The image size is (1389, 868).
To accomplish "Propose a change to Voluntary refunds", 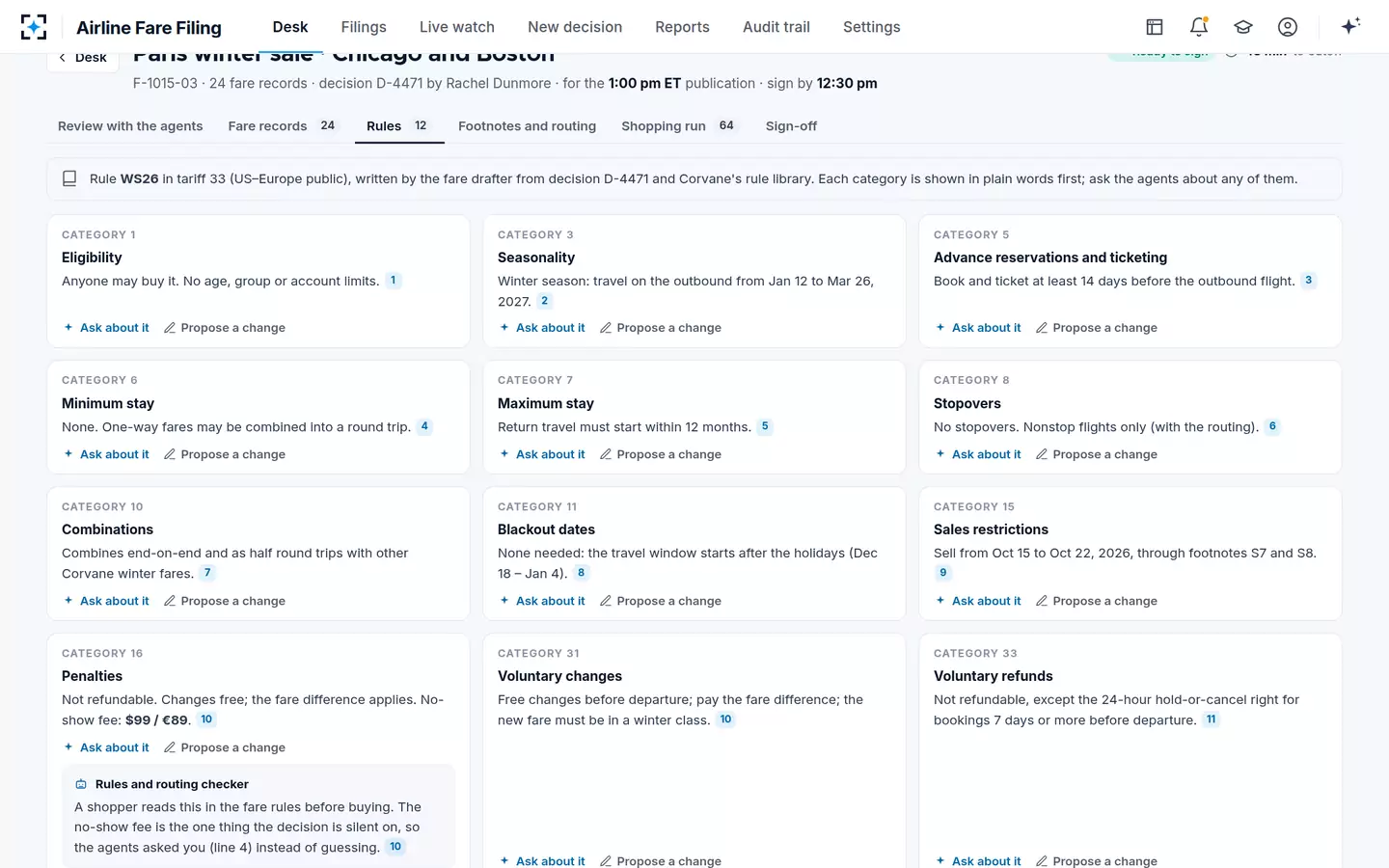I will [x=1097, y=860].
